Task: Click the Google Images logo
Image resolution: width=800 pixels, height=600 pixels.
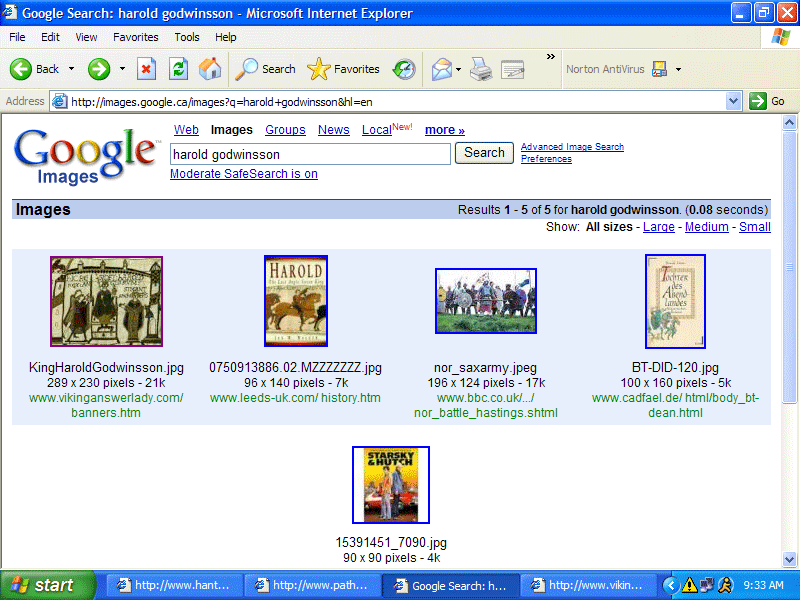Action: point(85,156)
